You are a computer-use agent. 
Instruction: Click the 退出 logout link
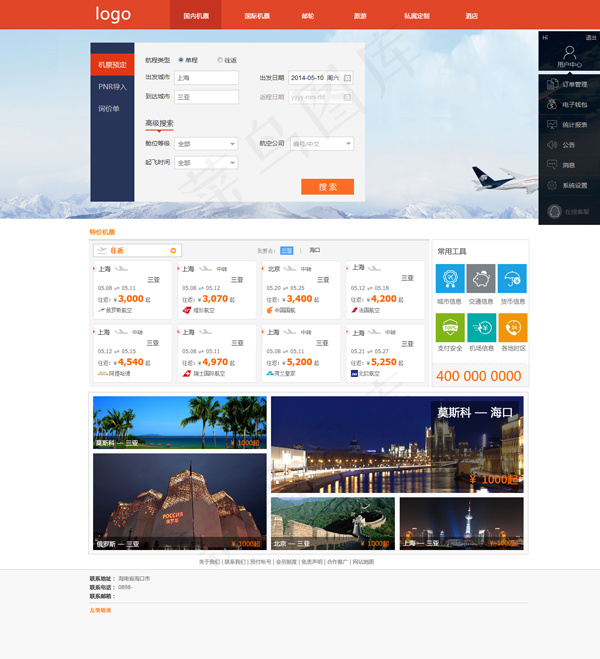pos(591,37)
